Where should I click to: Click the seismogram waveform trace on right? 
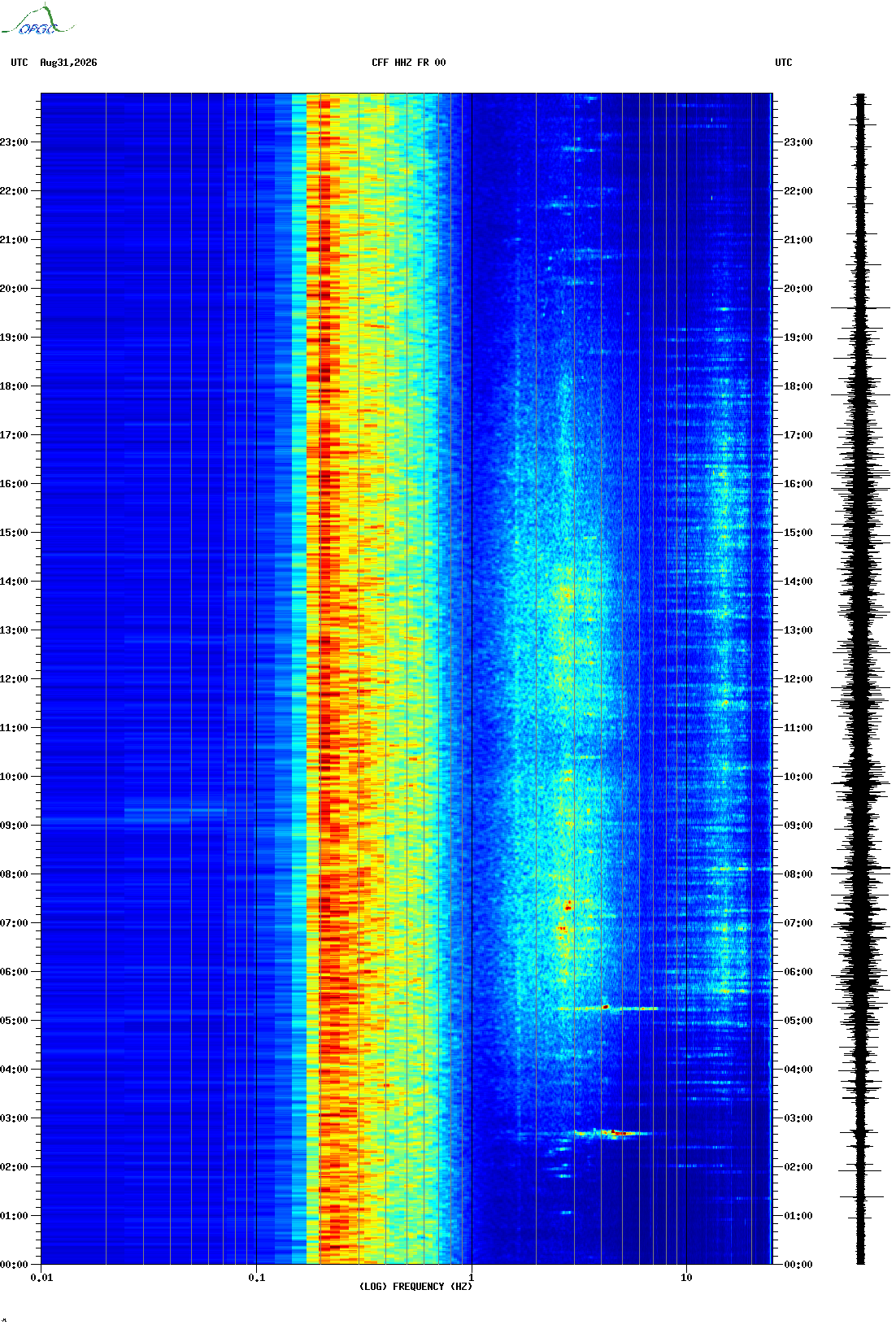point(861,679)
